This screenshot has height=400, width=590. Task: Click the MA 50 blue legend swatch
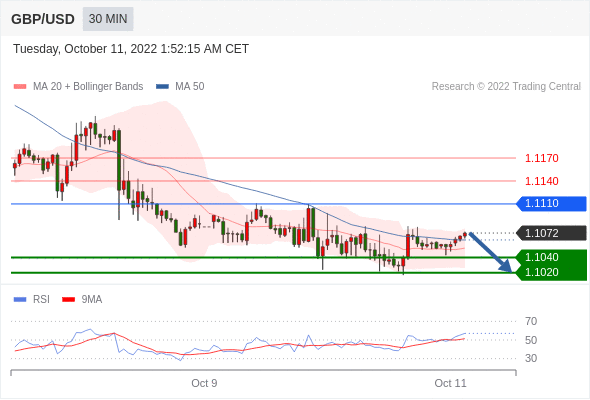163,87
